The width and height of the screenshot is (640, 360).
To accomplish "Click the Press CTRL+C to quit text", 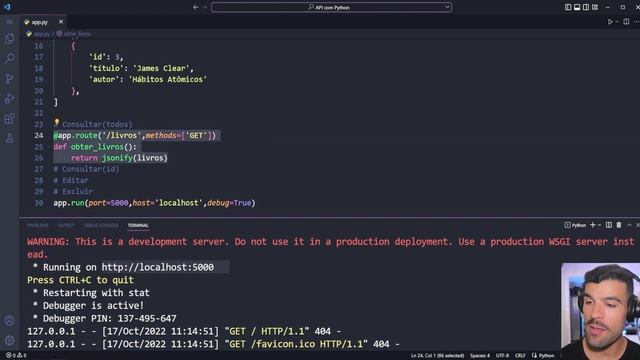I will pos(80,280).
